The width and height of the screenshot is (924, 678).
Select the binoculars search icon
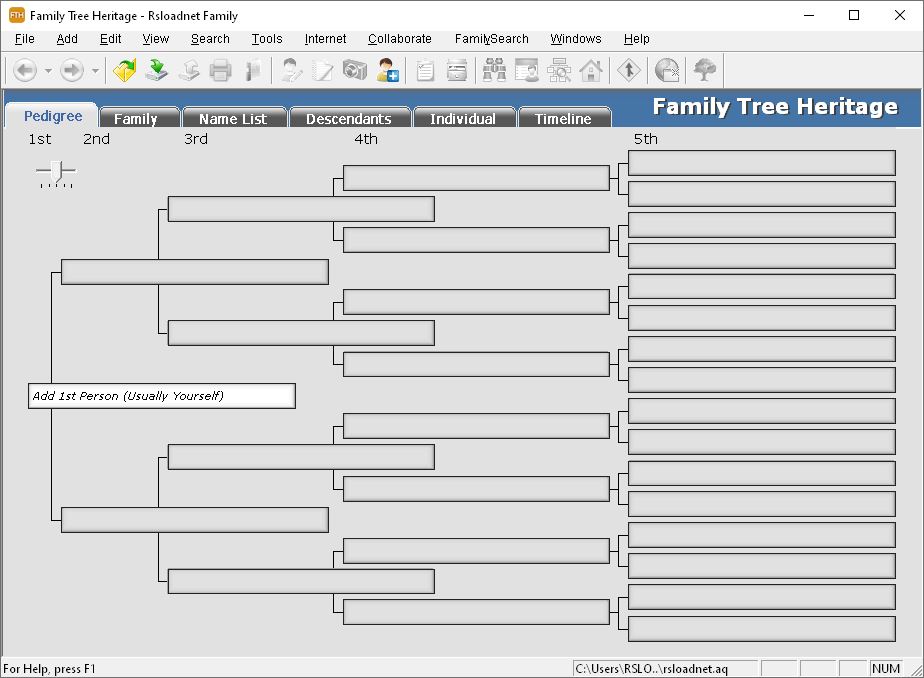[491, 70]
